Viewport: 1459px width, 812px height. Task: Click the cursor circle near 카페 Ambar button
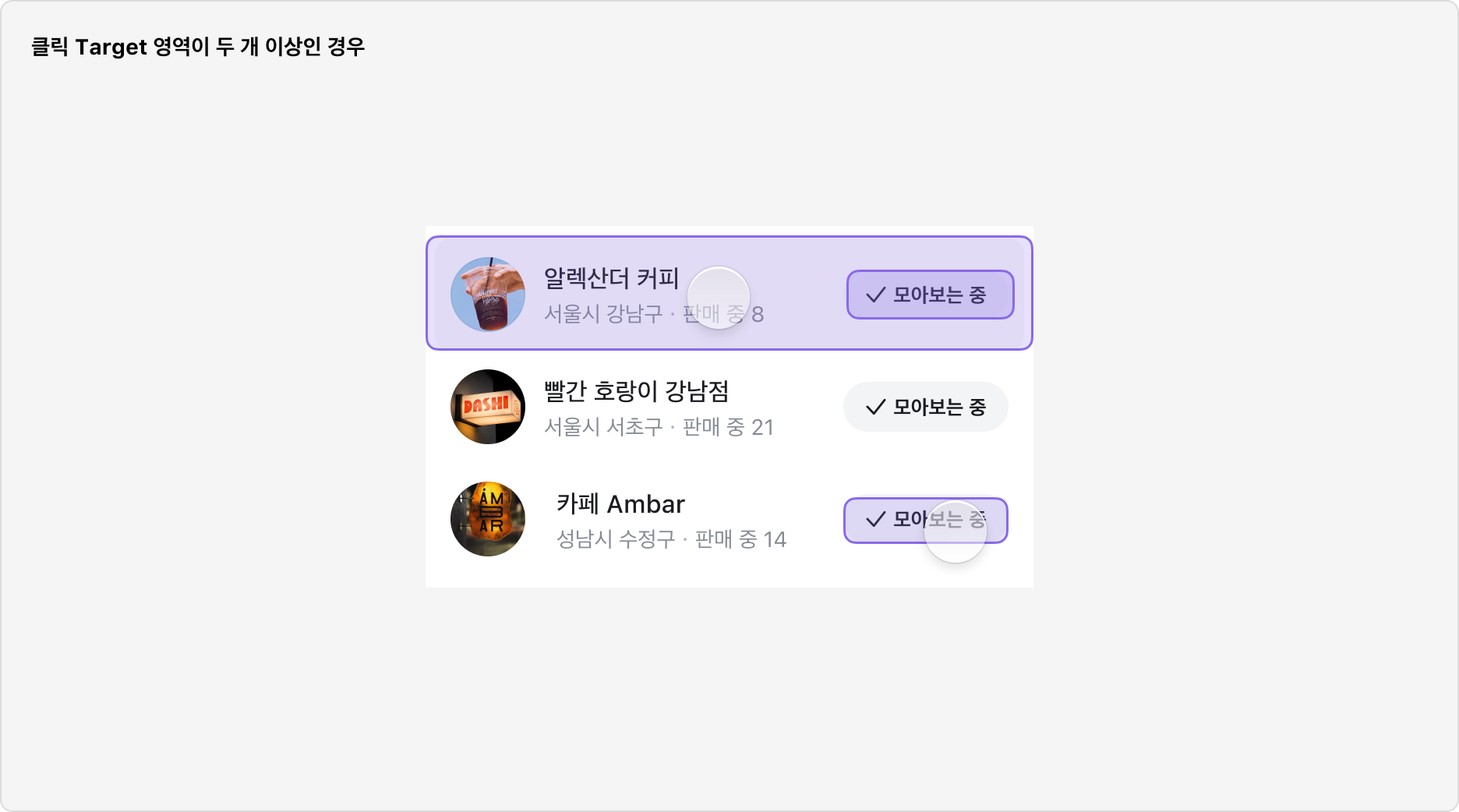pyautogui.click(x=957, y=531)
